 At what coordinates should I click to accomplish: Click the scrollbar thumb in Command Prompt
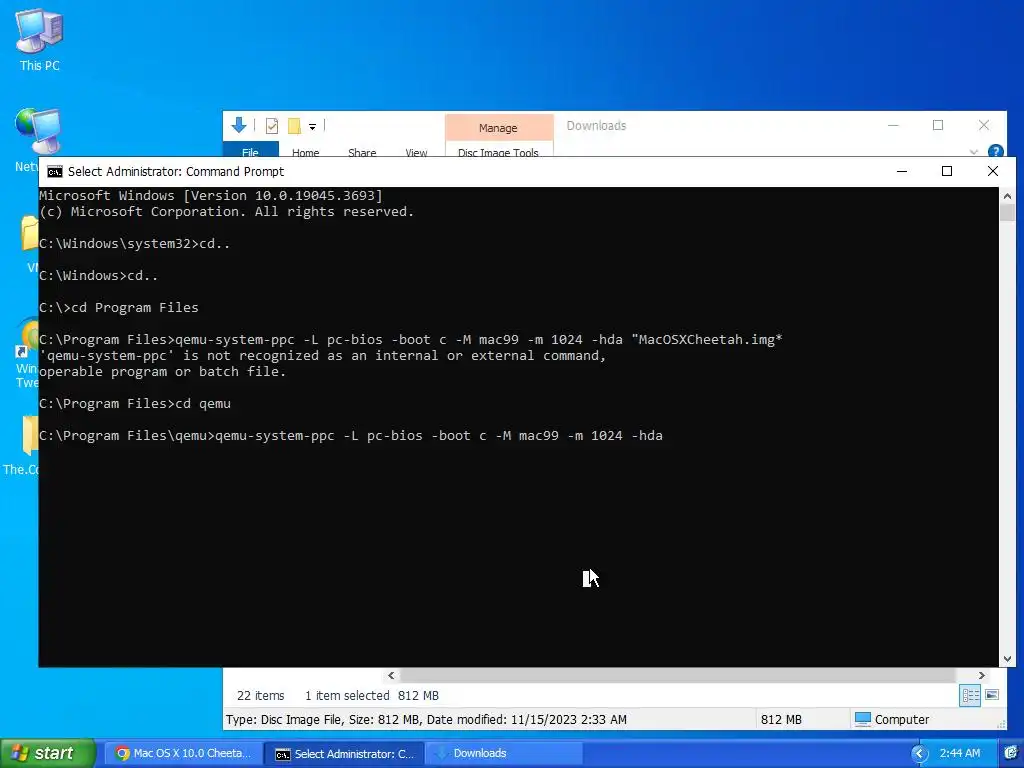coord(1007,212)
